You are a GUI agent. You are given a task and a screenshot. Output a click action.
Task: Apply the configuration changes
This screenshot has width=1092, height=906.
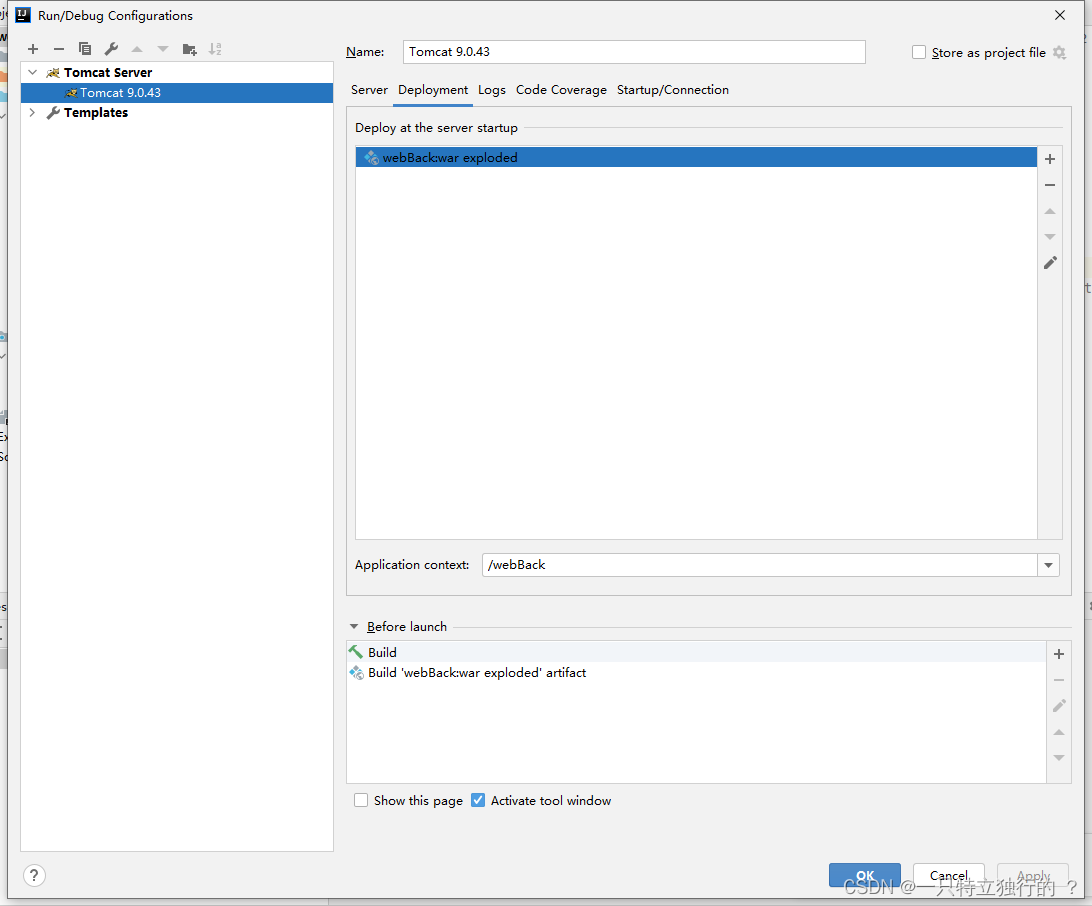coord(1032,875)
